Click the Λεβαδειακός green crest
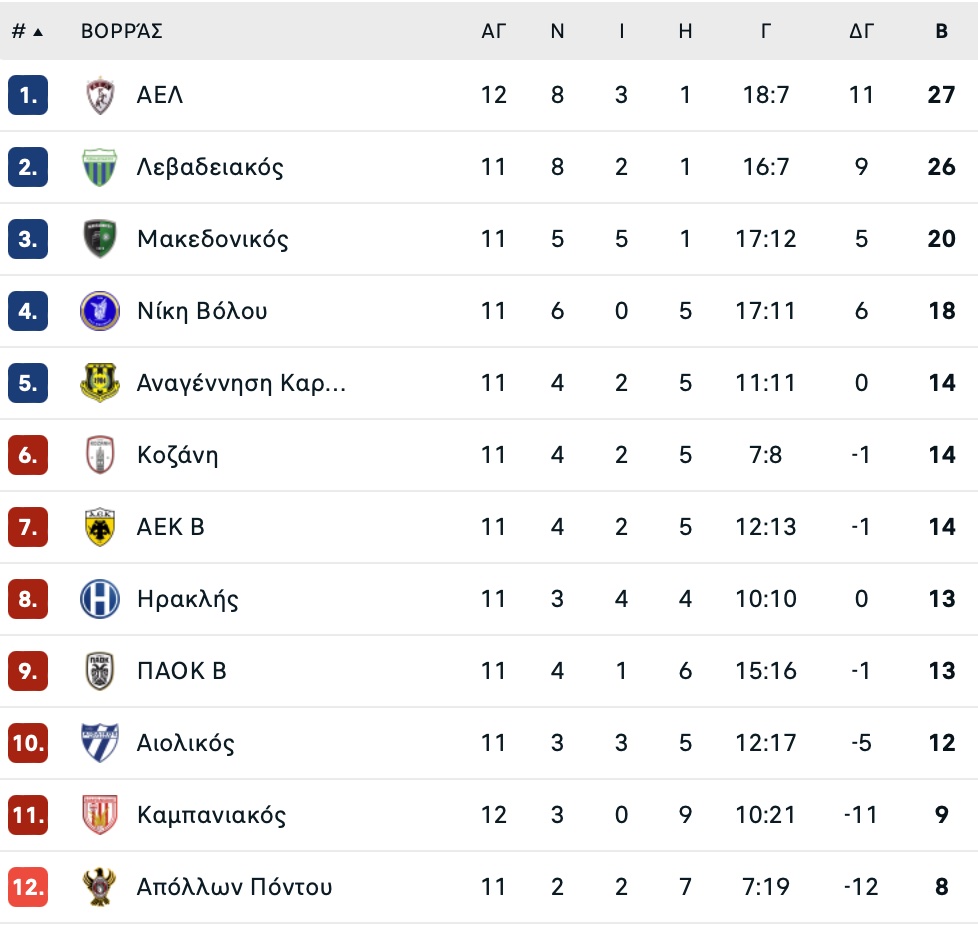The height and width of the screenshot is (928, 978). pos(100,167)
